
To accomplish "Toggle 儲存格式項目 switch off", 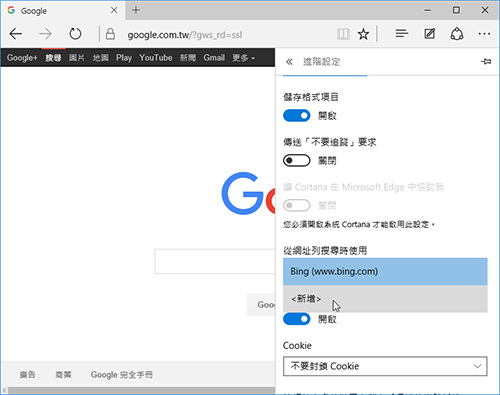I will (296, 116).
